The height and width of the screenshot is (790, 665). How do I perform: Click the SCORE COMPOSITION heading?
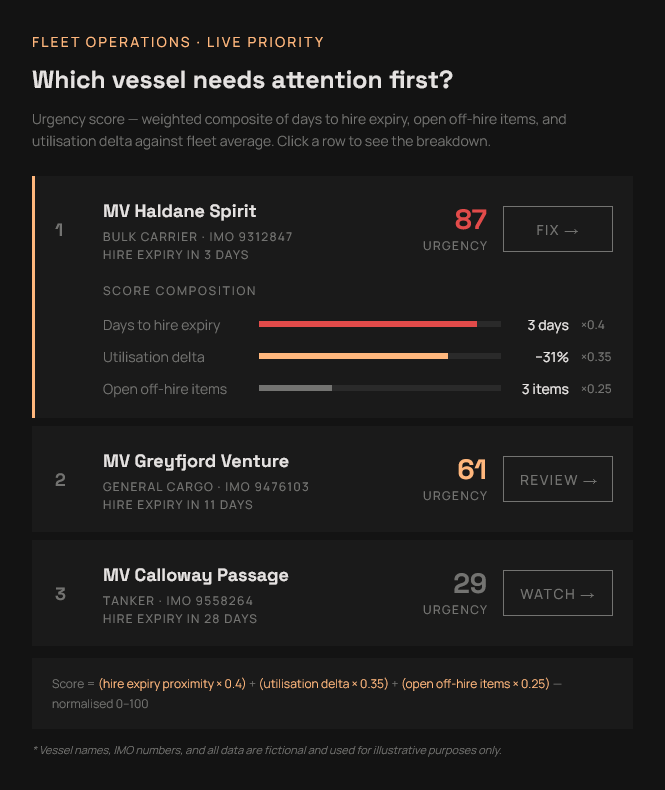click(x=179, y=291)
